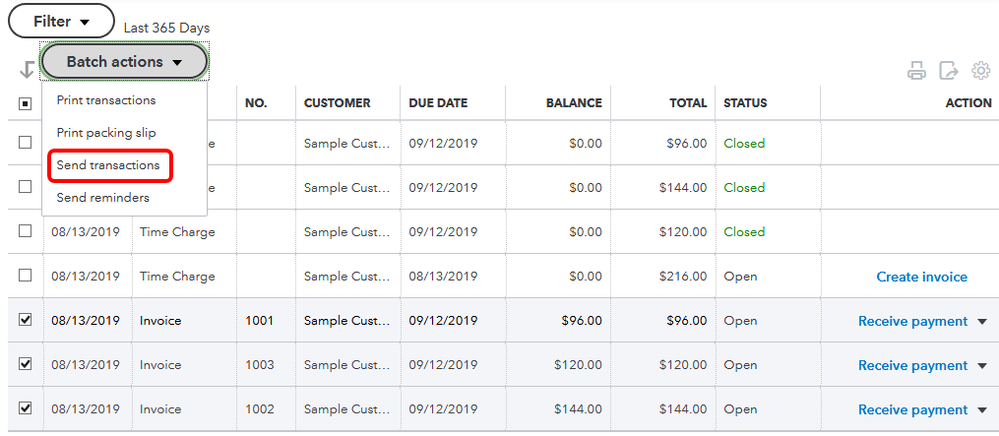Open the Filter dropdown
The width and height of the screenshot is (999, 436).
click(x=61, y=21)
